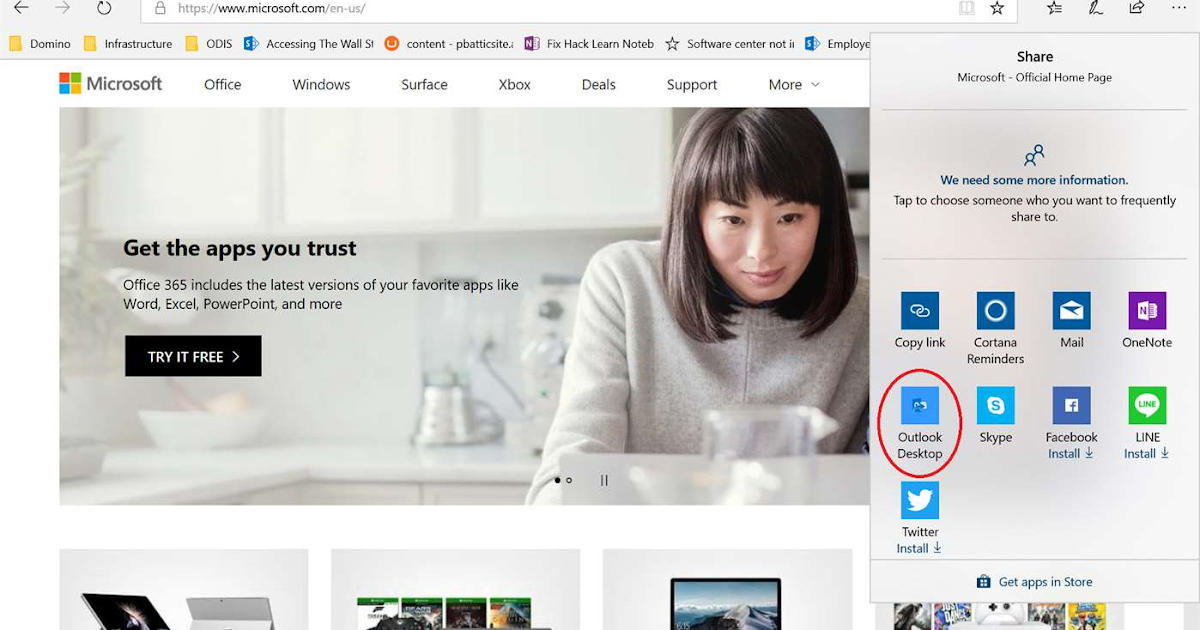Image resolution: width=1200 pixels, height=630 pixels.
Task: Open content - pbatticsite bookmark
Action: pyautogui.click(x=448, y=44)
